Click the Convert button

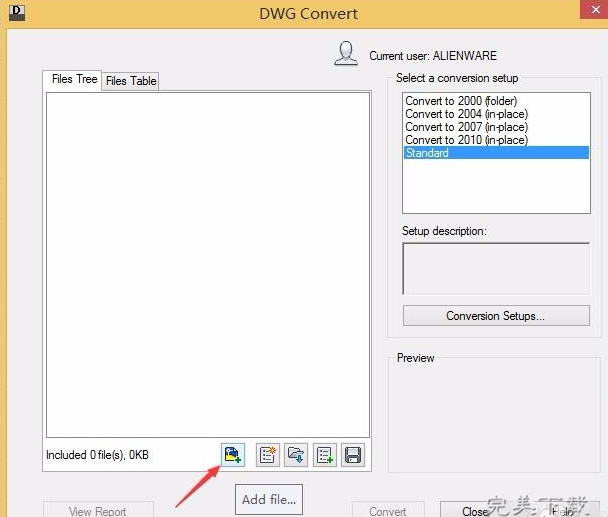[x=388, y=510]
